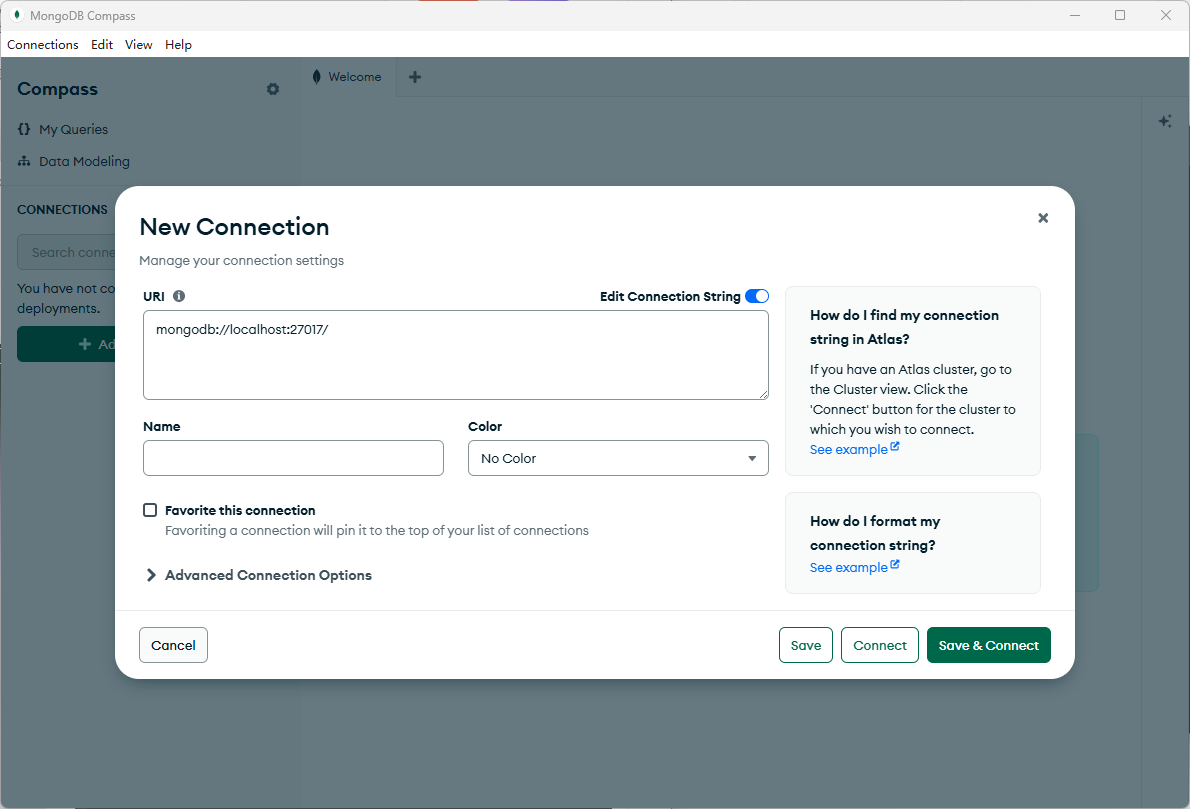Open the Connections menu
This screenshot has height=809, width=1190.
pos(42,44)
